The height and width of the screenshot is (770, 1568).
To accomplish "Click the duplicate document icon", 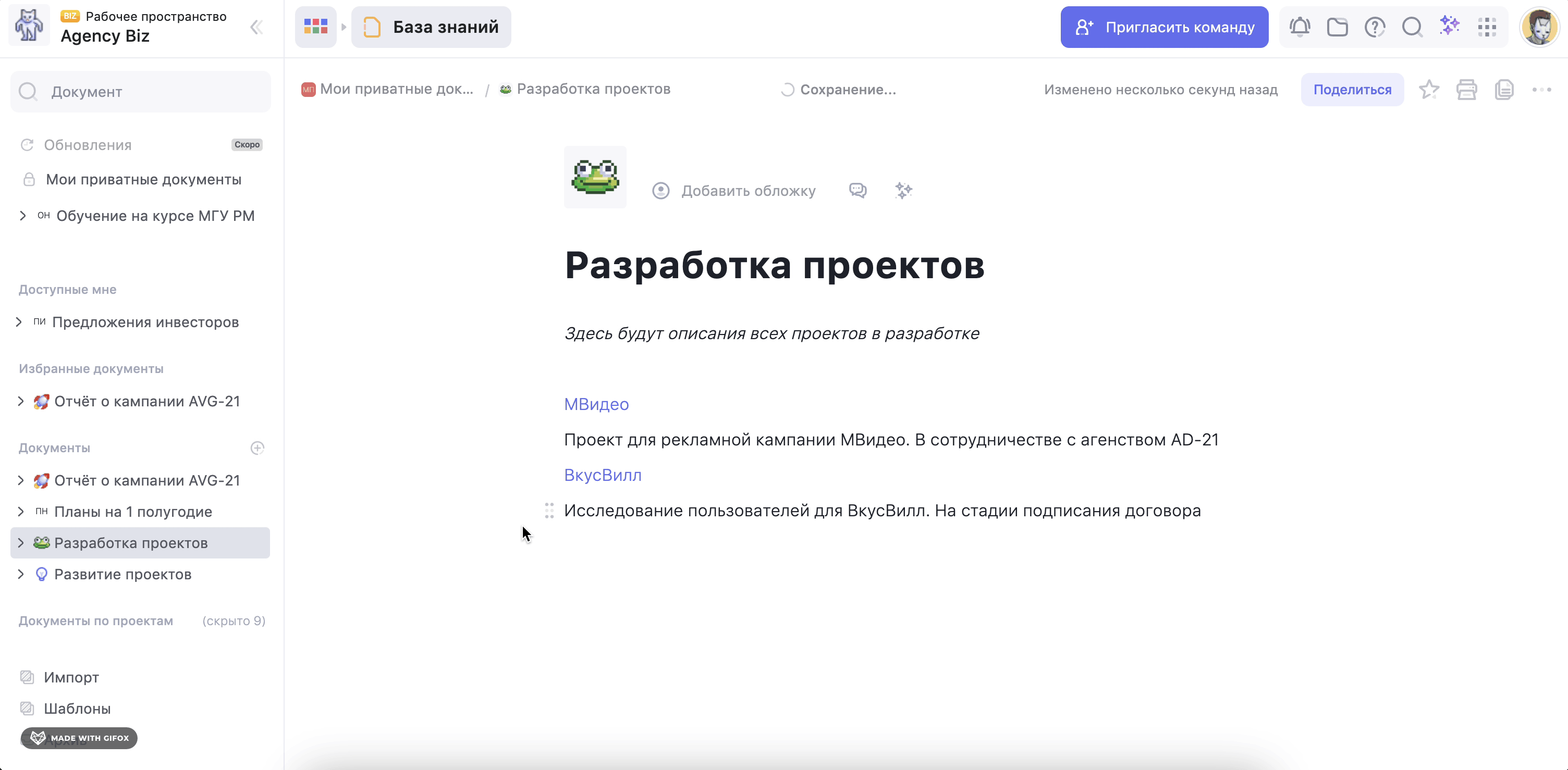I will coord(1504,90).
